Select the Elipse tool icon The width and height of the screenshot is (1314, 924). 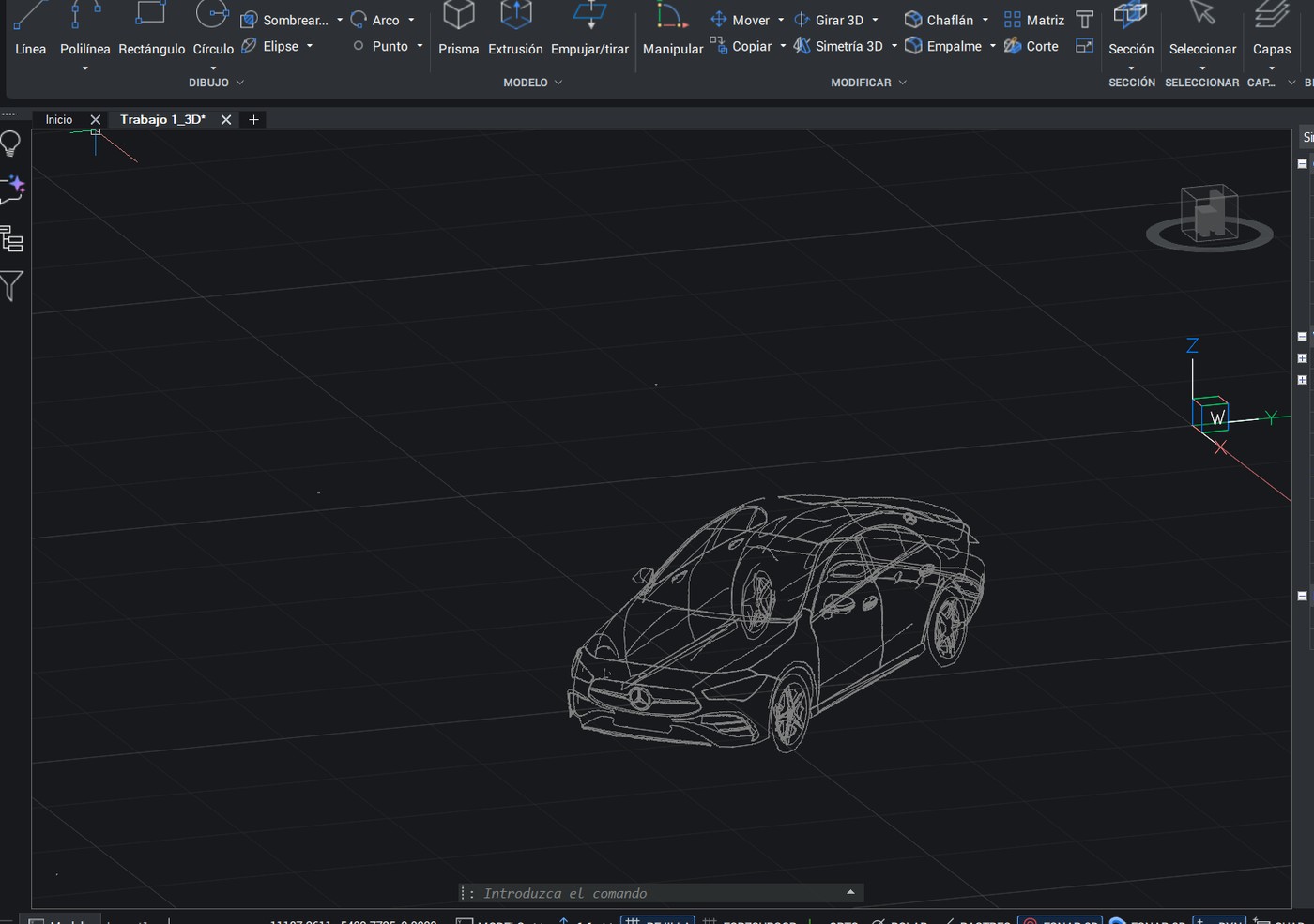pyautogui.click(x=249, y=46)
